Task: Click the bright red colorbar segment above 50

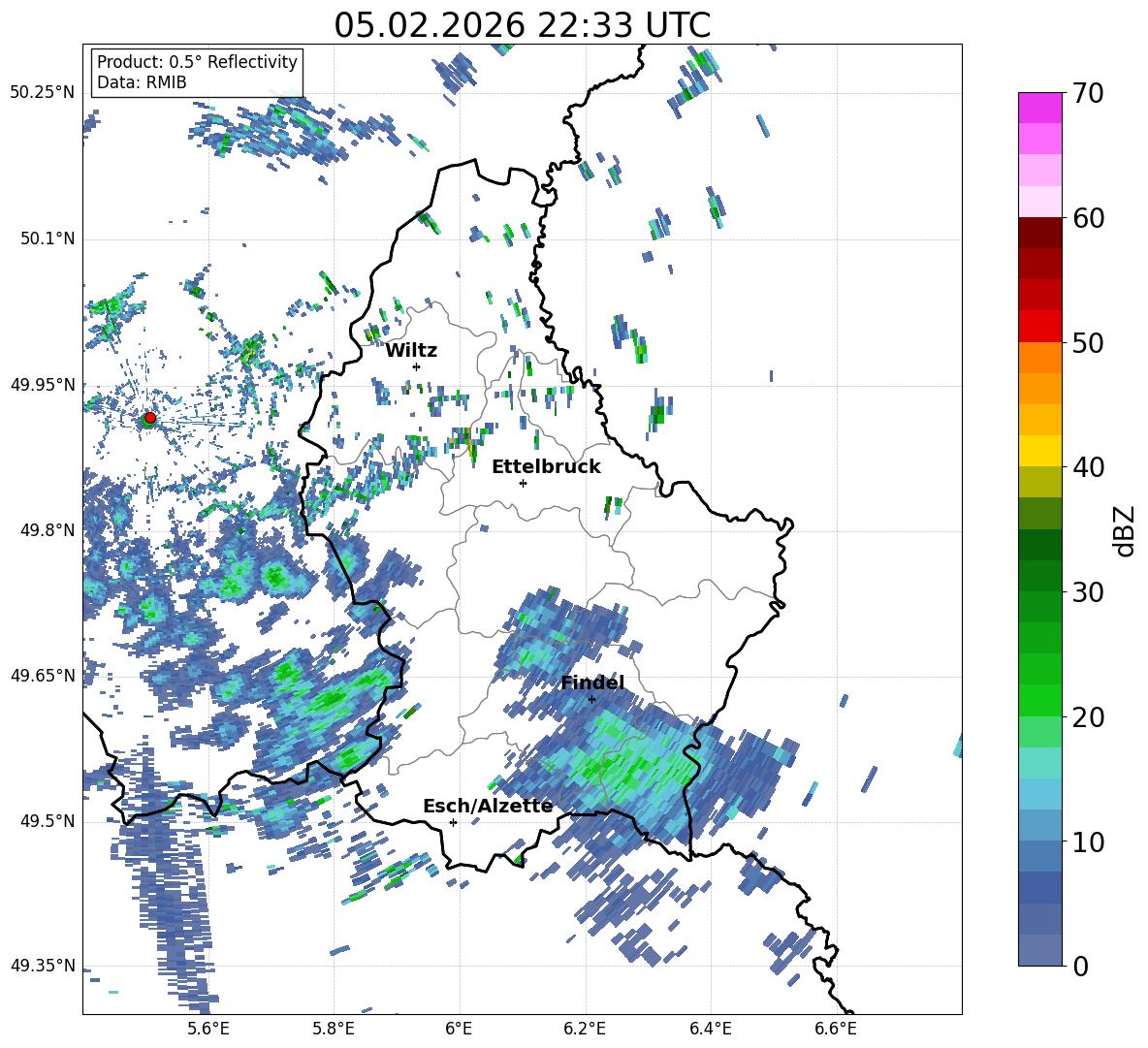Action: (1039, 327)
